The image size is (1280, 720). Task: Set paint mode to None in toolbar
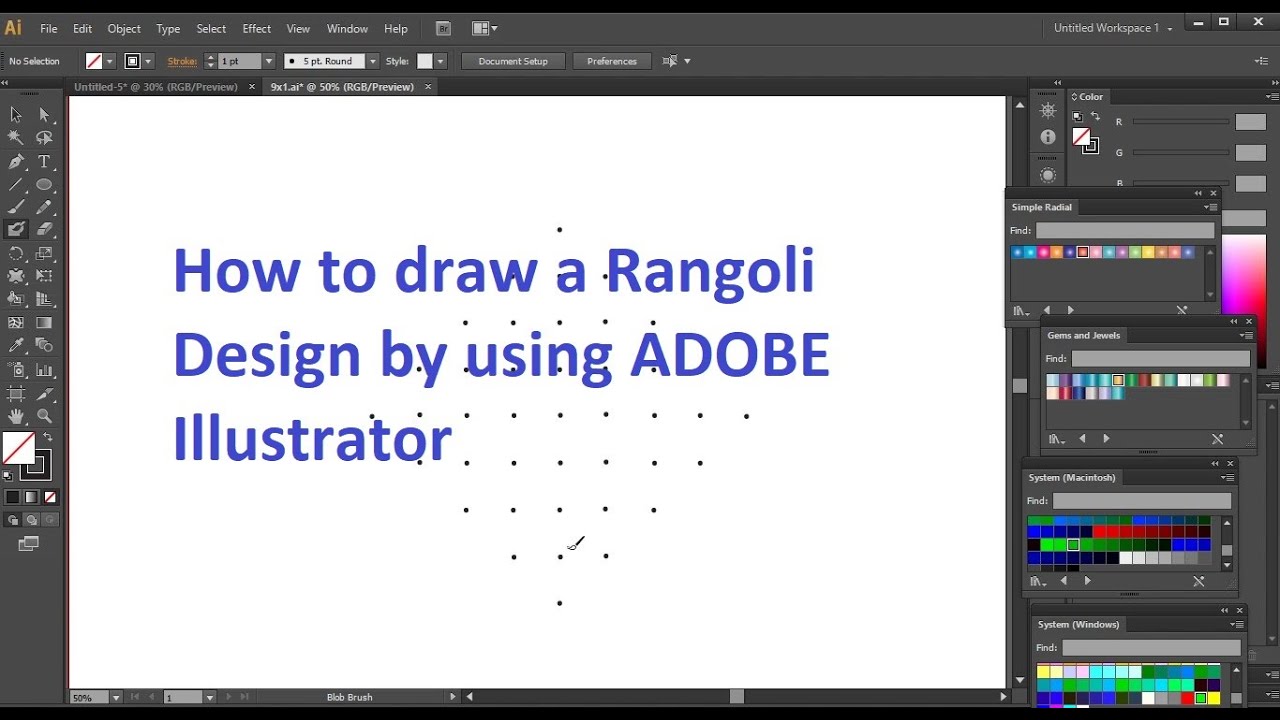(x=50, y=497)
